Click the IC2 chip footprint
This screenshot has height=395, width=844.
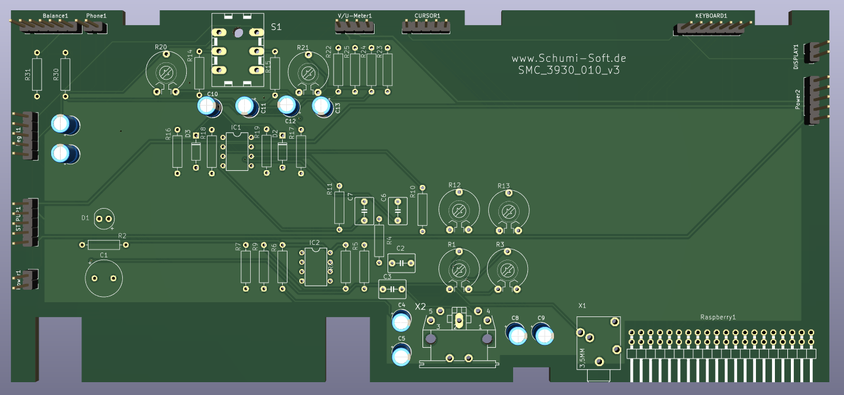pos(315,266)
